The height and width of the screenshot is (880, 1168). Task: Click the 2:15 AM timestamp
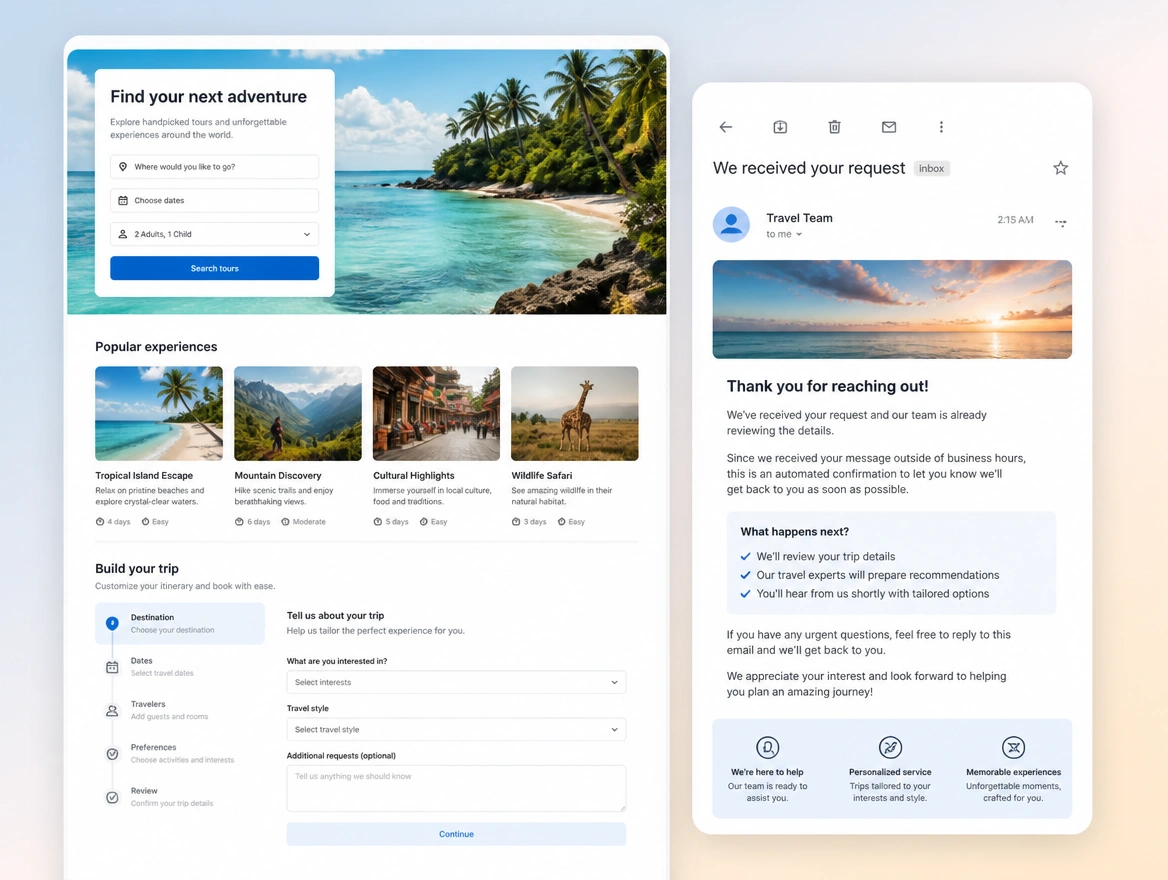coord(1015,220)
